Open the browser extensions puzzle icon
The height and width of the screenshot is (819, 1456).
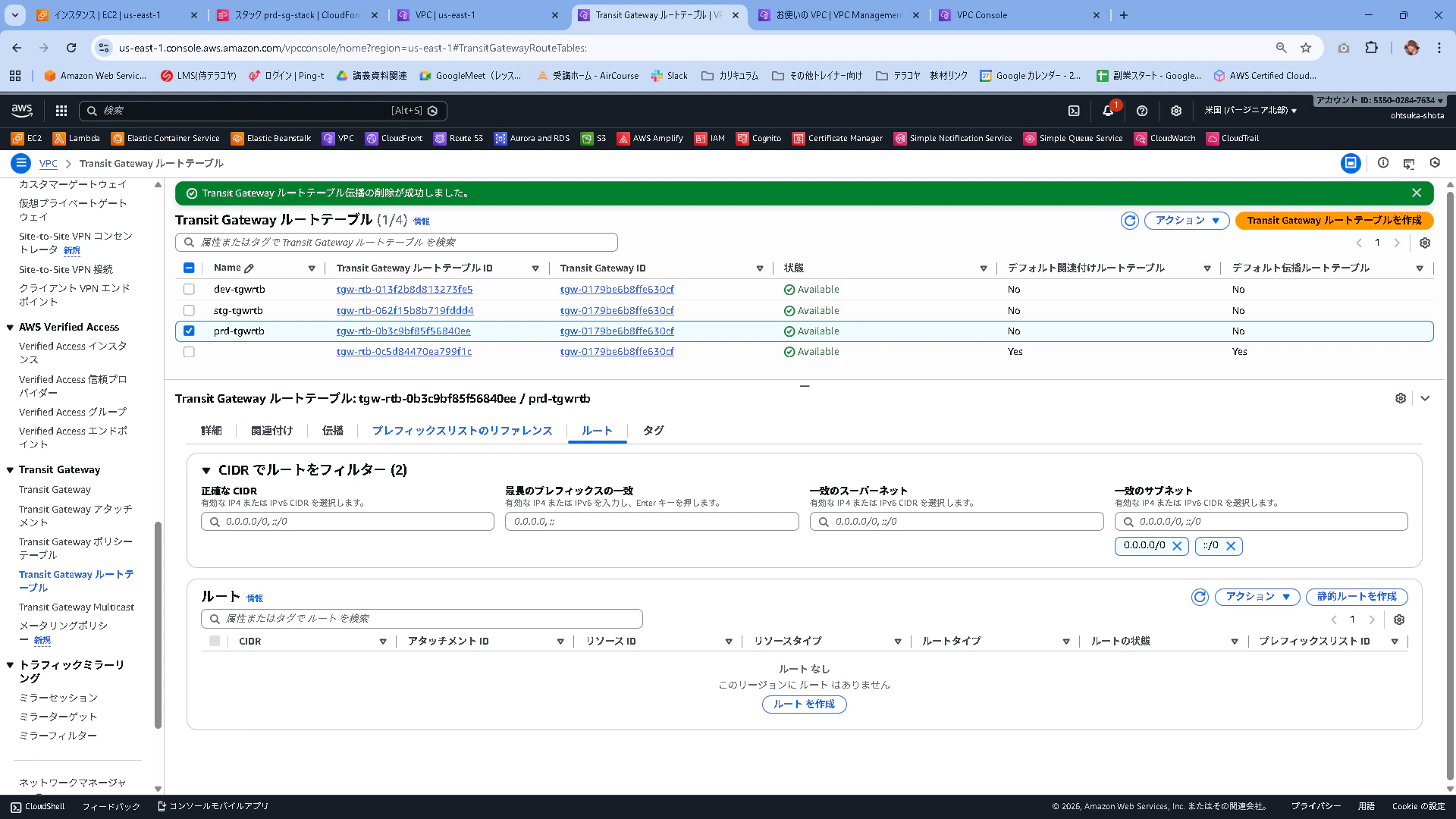click(x=1371, y=48)
